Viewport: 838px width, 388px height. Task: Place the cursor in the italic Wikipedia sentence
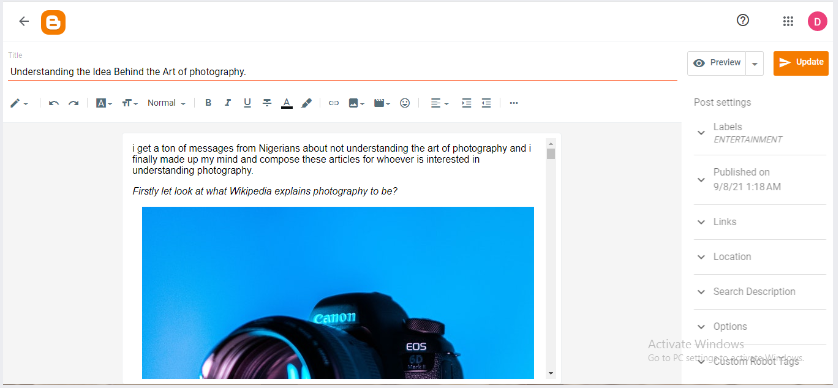coord(265,191)
